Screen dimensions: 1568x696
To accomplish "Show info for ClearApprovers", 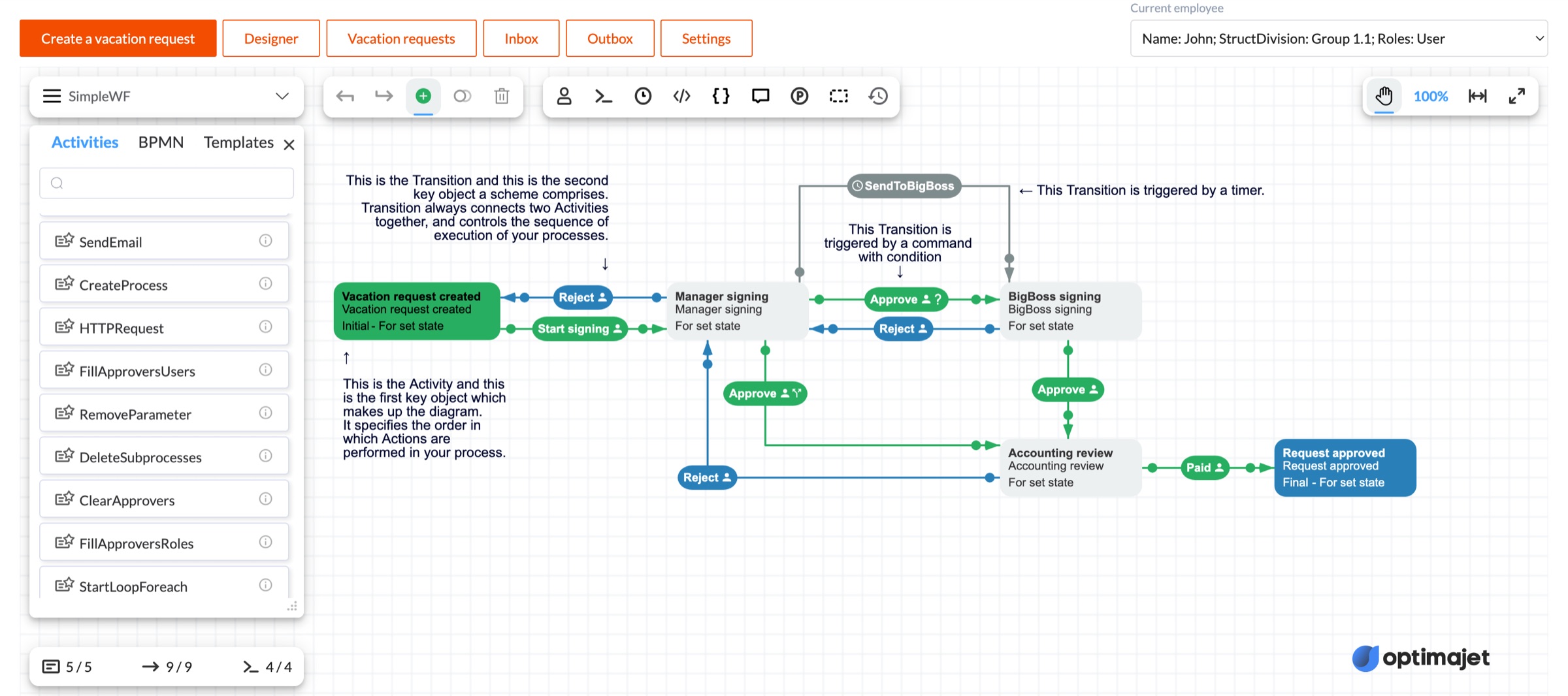I will coord(265,499).
